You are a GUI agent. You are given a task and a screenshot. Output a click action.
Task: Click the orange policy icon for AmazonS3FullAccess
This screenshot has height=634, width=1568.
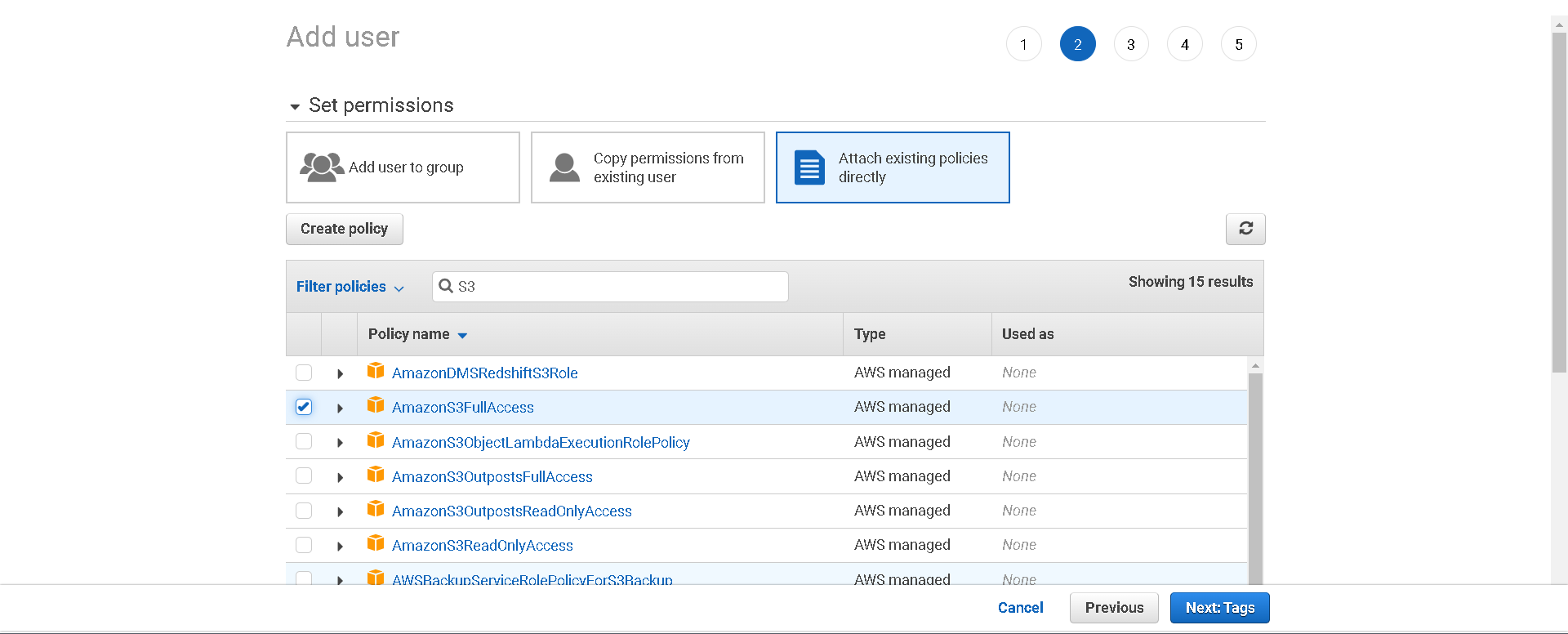(x=376, y=405)
